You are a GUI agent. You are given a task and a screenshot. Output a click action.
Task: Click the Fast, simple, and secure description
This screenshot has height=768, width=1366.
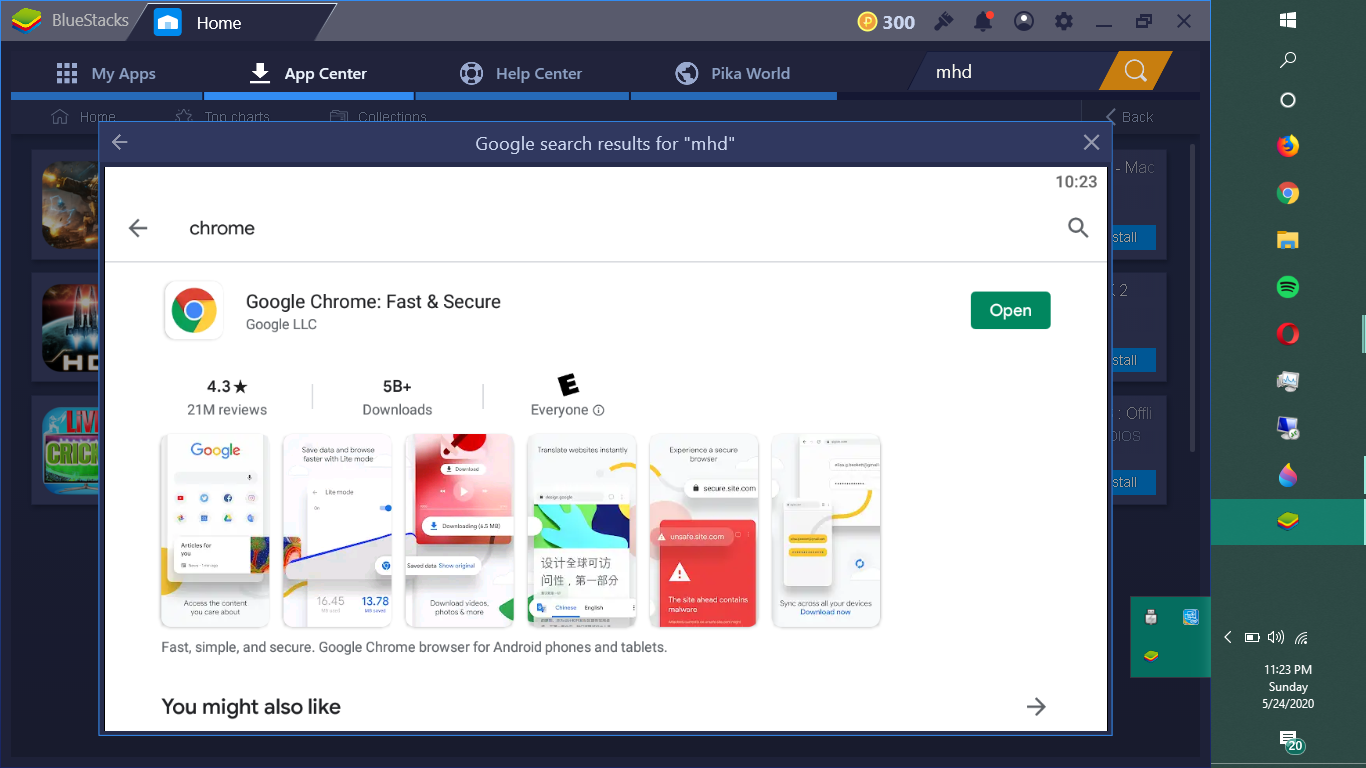coord(414,647)
